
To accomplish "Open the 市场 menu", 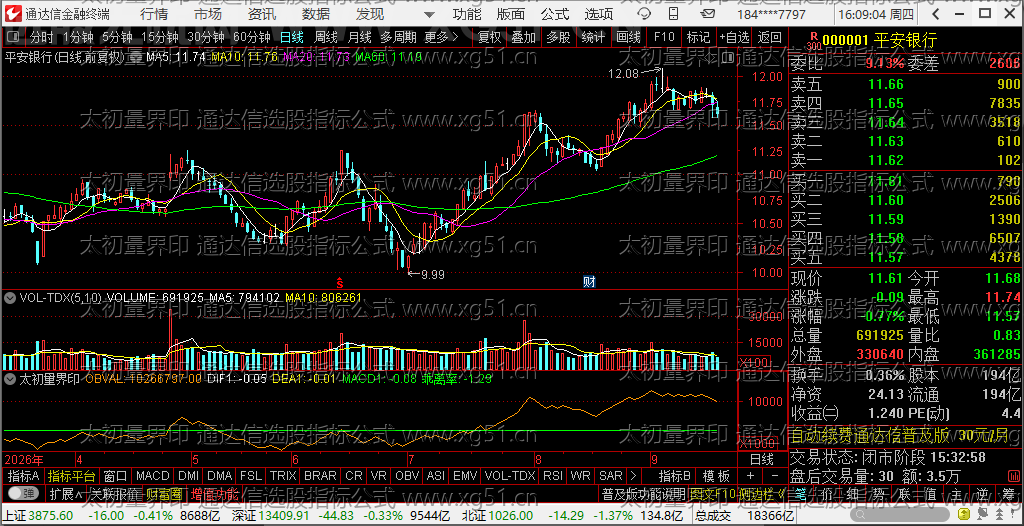I will pos(208,14).
